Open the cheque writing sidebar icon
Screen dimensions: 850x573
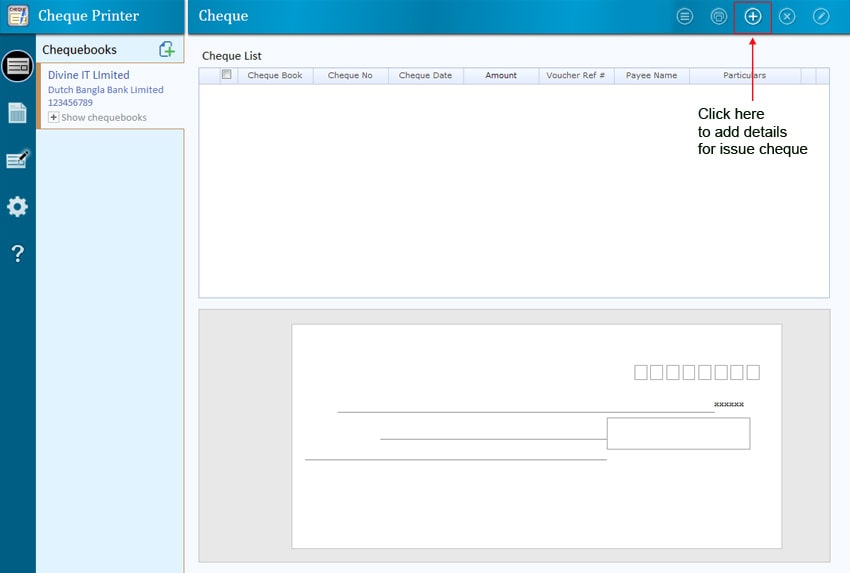17,160
